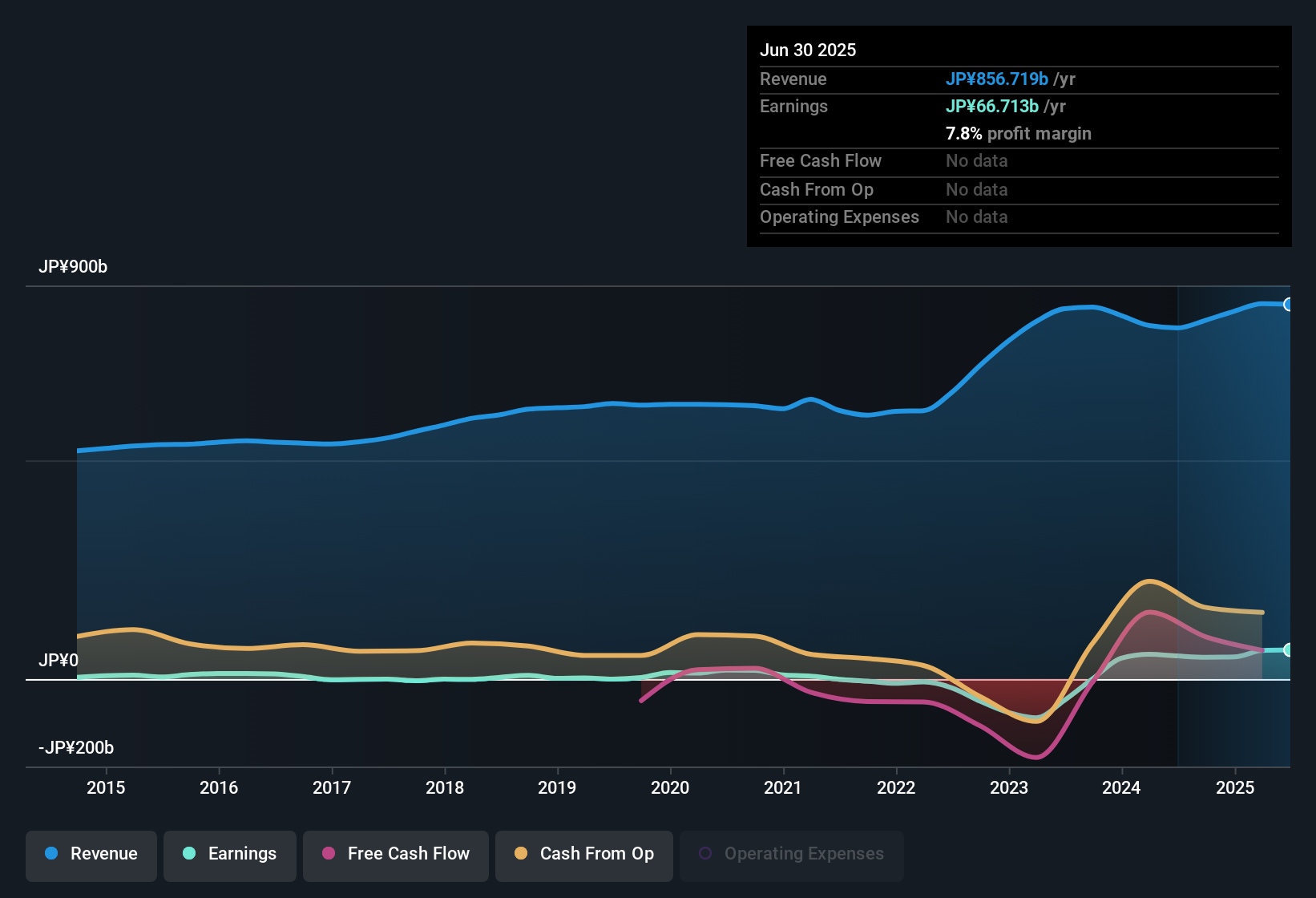This screenshot has height=898, width=1316.
Task: Click the 2023 x-axis label
Action: [x=1009, y=788]
